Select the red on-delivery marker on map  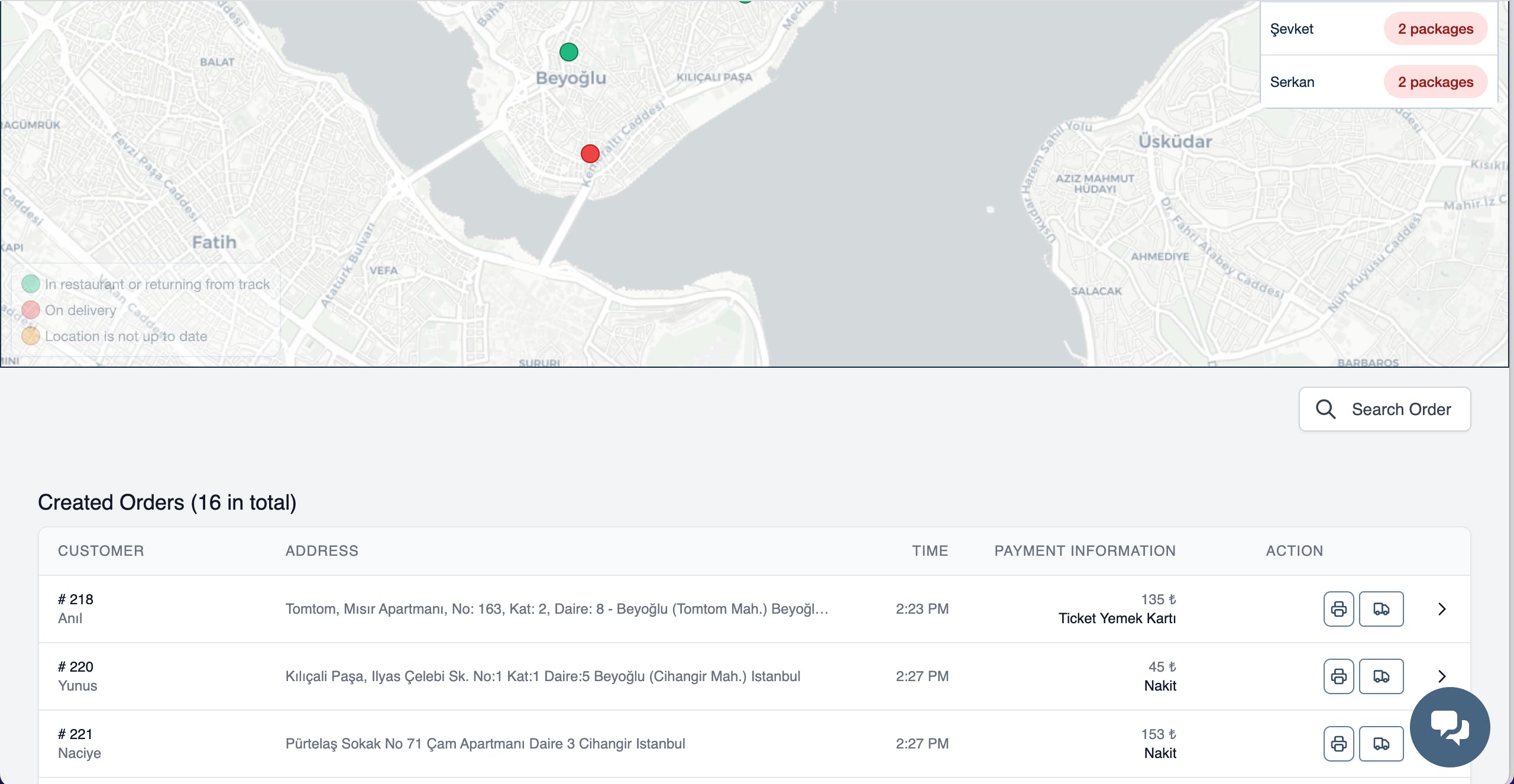pyautogui.click(x=590, y=154)
